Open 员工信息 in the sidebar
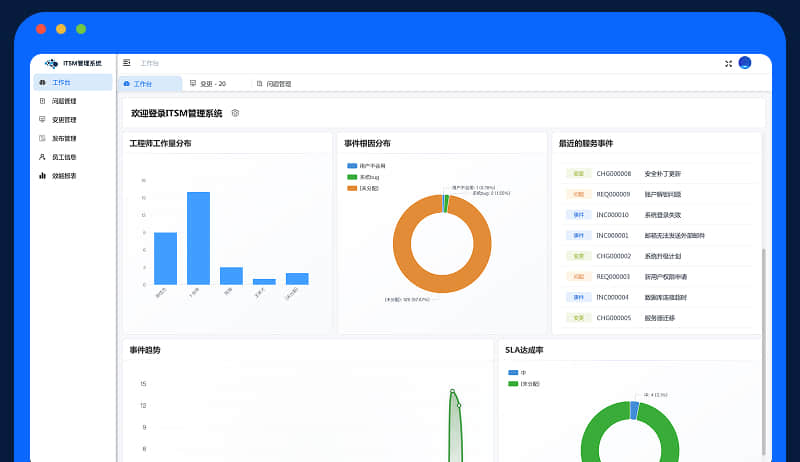This screenshot has width=800, height=462. [64, 157]
